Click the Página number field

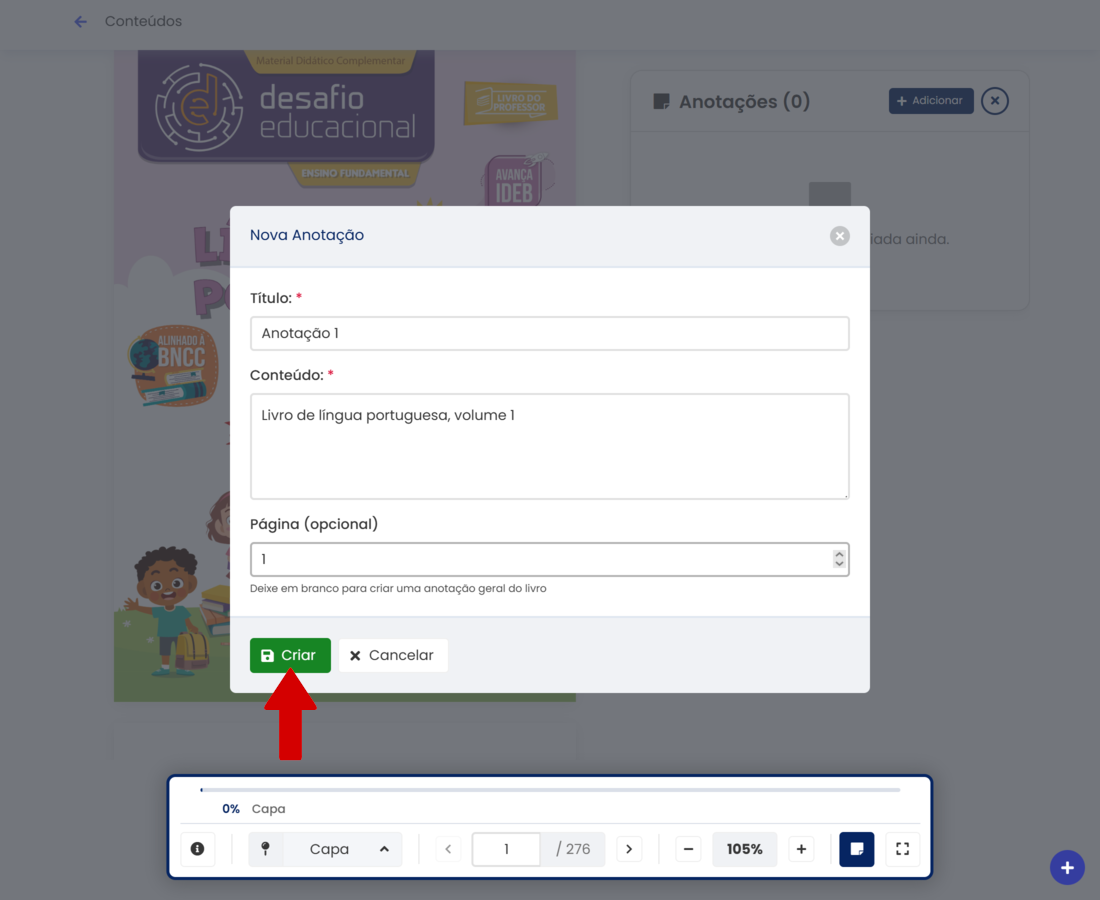pos(540,559)
